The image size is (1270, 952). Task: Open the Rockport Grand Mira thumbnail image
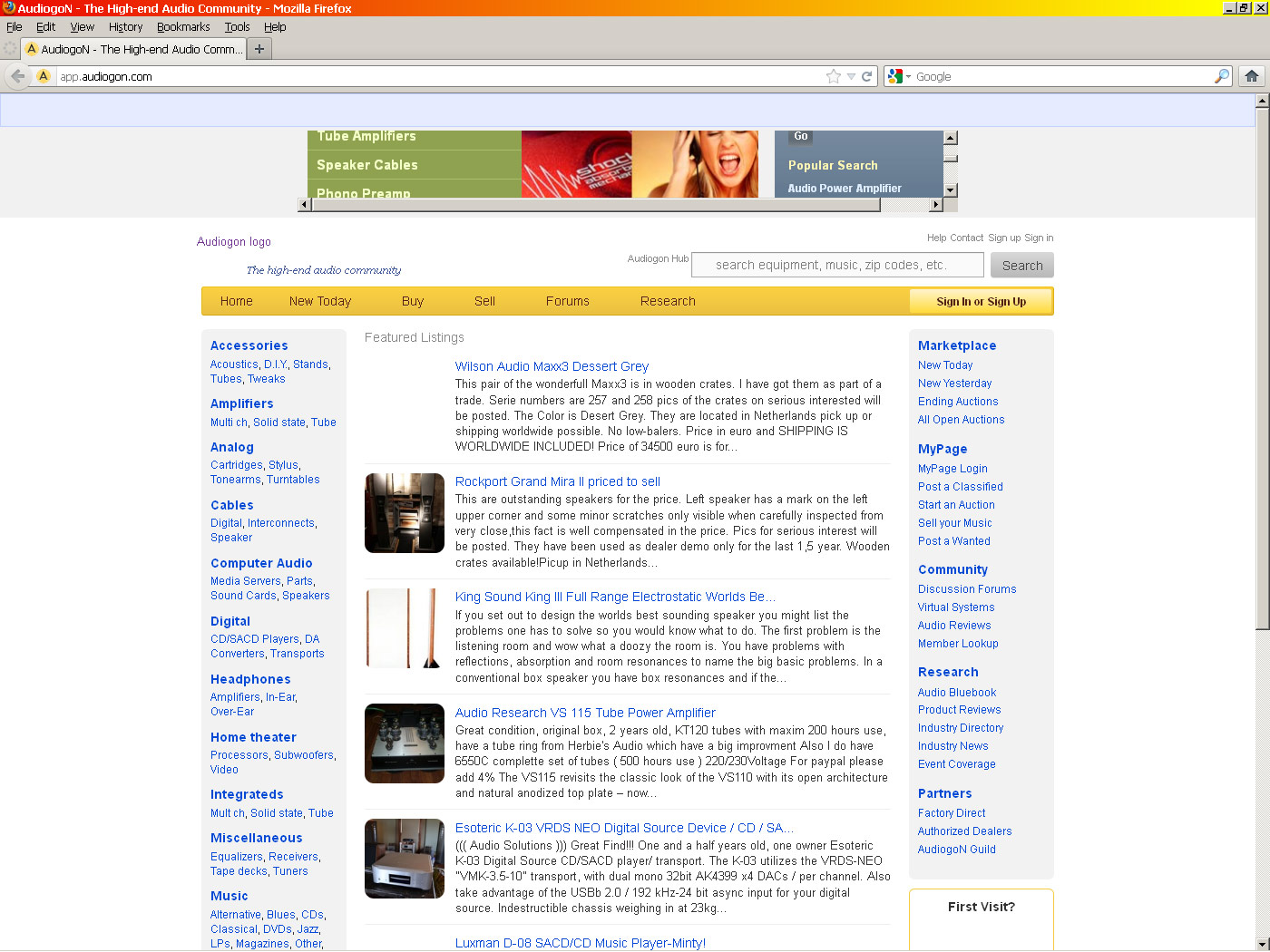[x=405, y=513]
